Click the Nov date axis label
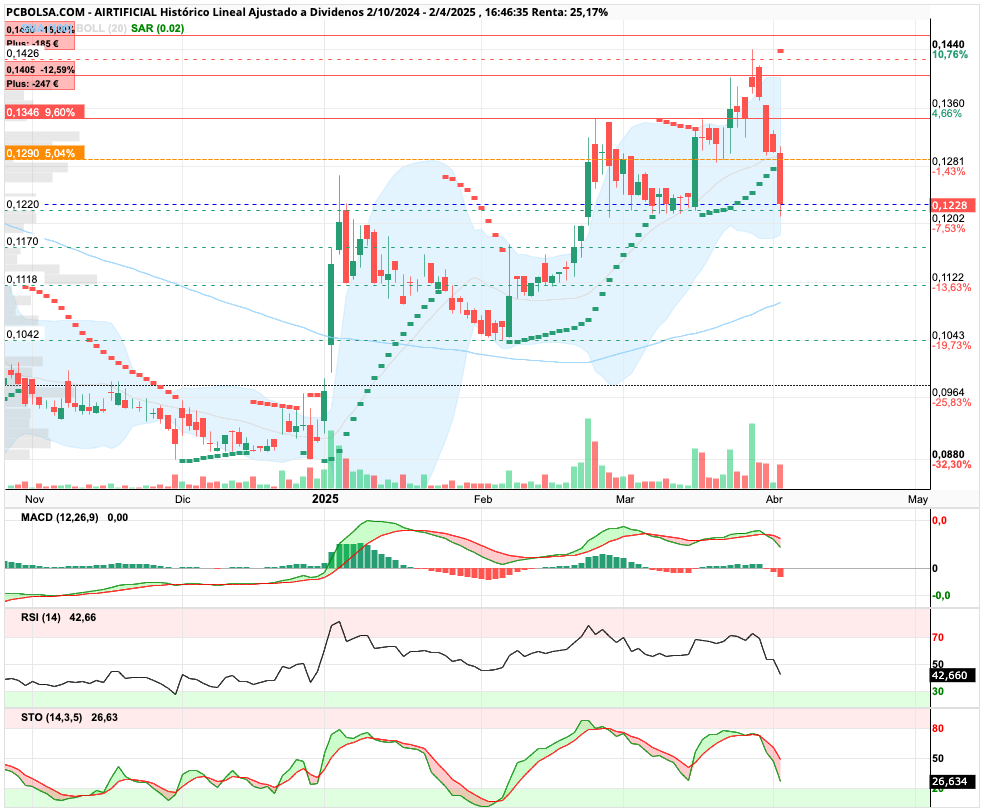Image resolution: width=984 pixels, height=812 pixels. pyautogui.click(x=35, y=499)
